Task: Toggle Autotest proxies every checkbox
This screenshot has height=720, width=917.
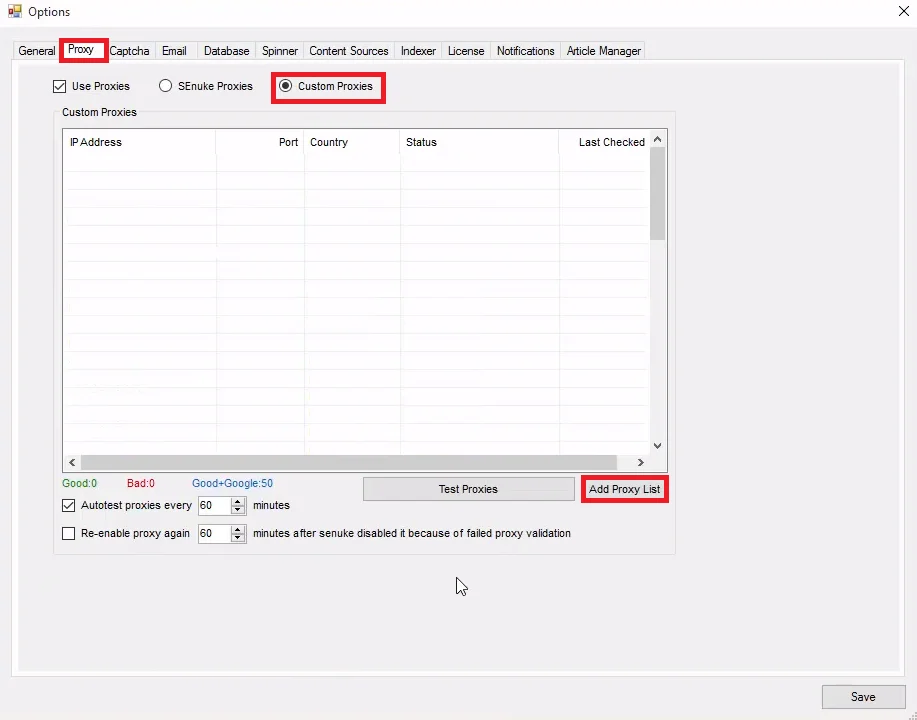Action: click(69, 506)
